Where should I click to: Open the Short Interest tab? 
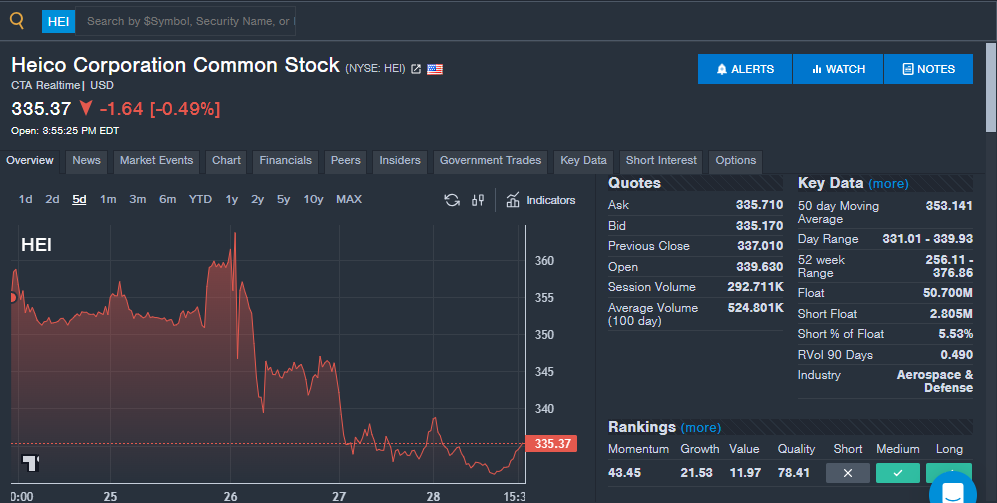[x=661, y=161]
